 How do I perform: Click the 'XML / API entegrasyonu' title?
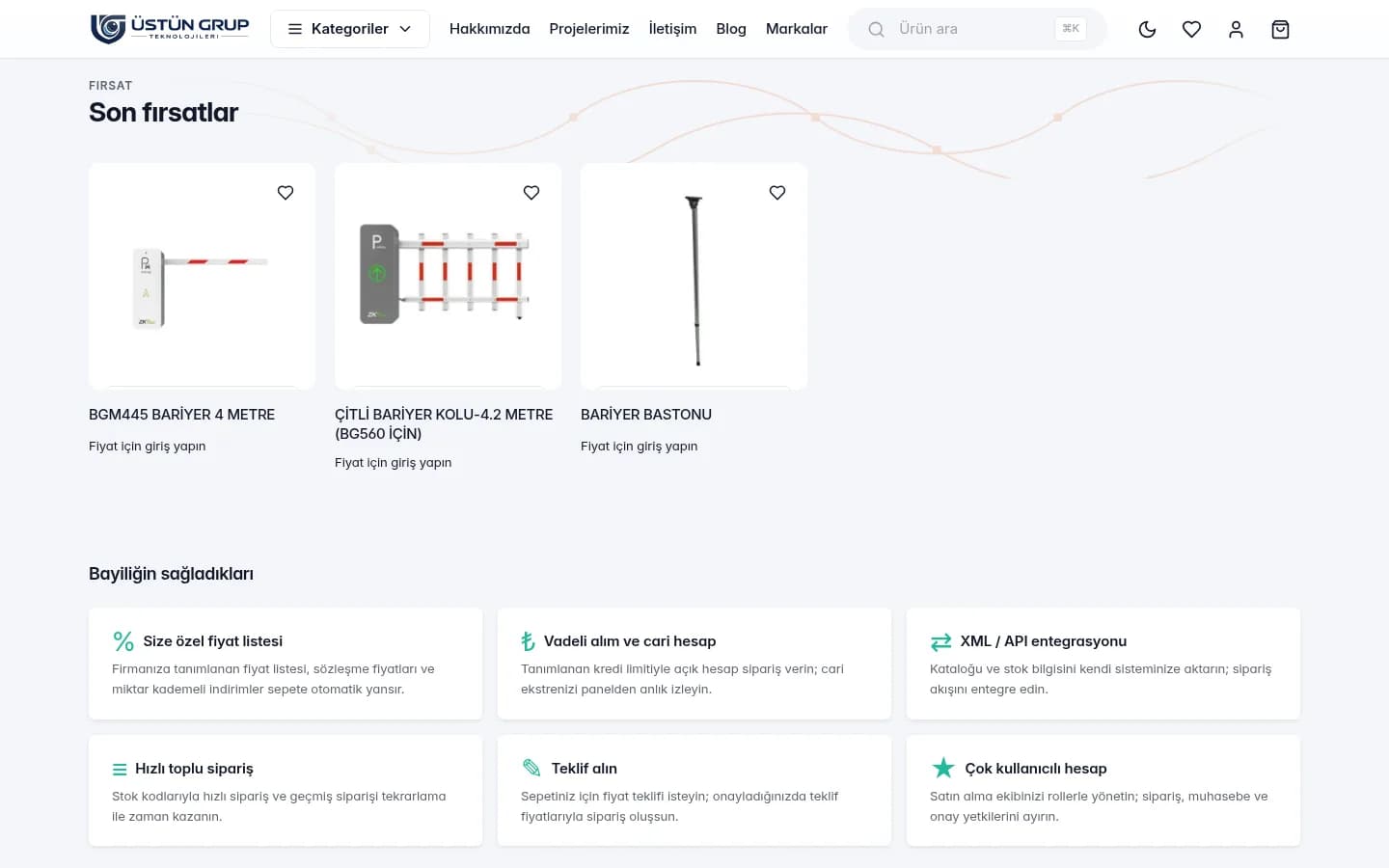(1044, 641)
